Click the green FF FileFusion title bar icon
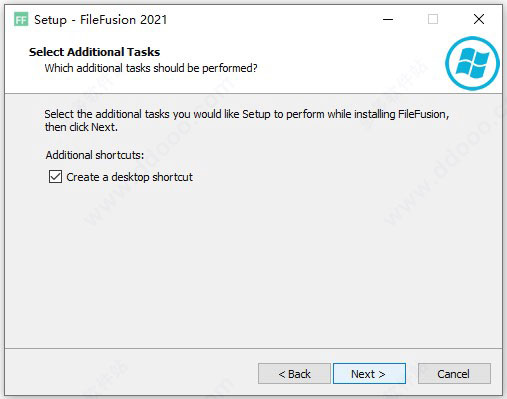 pos(21,20)
